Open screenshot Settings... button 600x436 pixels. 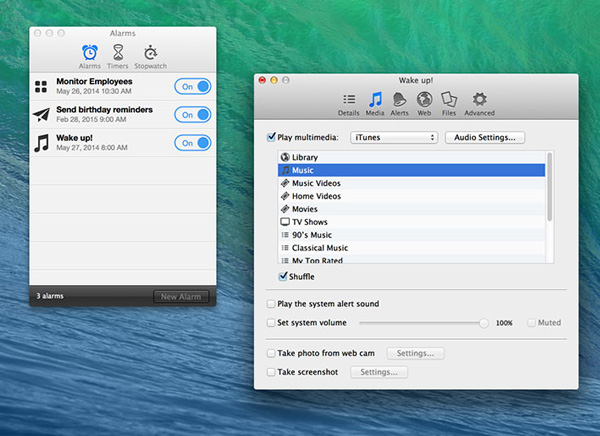379,372
